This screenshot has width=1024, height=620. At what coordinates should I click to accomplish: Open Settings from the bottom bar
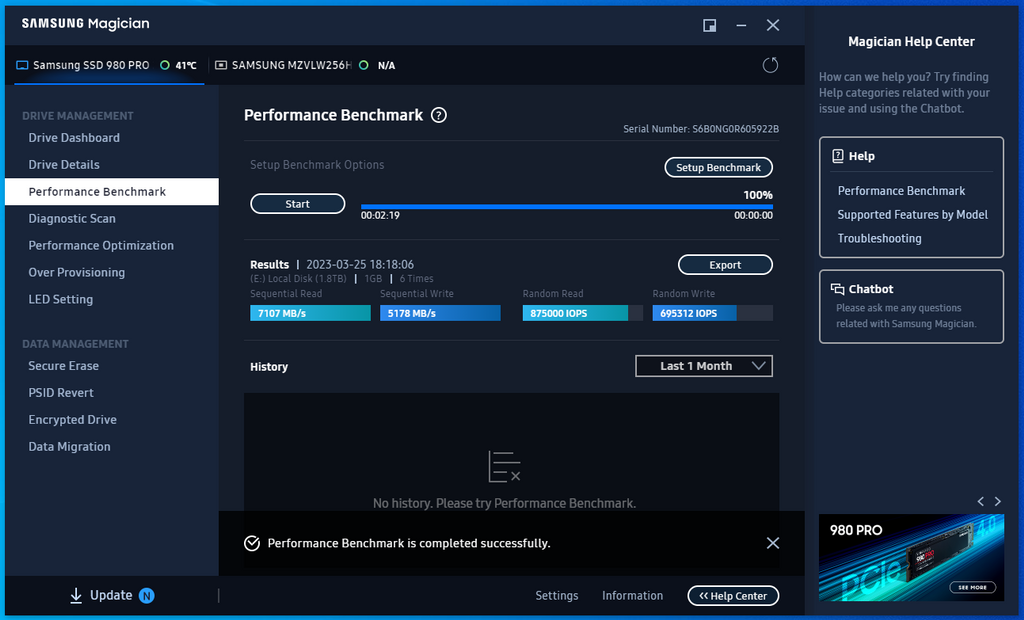(557, 596)
